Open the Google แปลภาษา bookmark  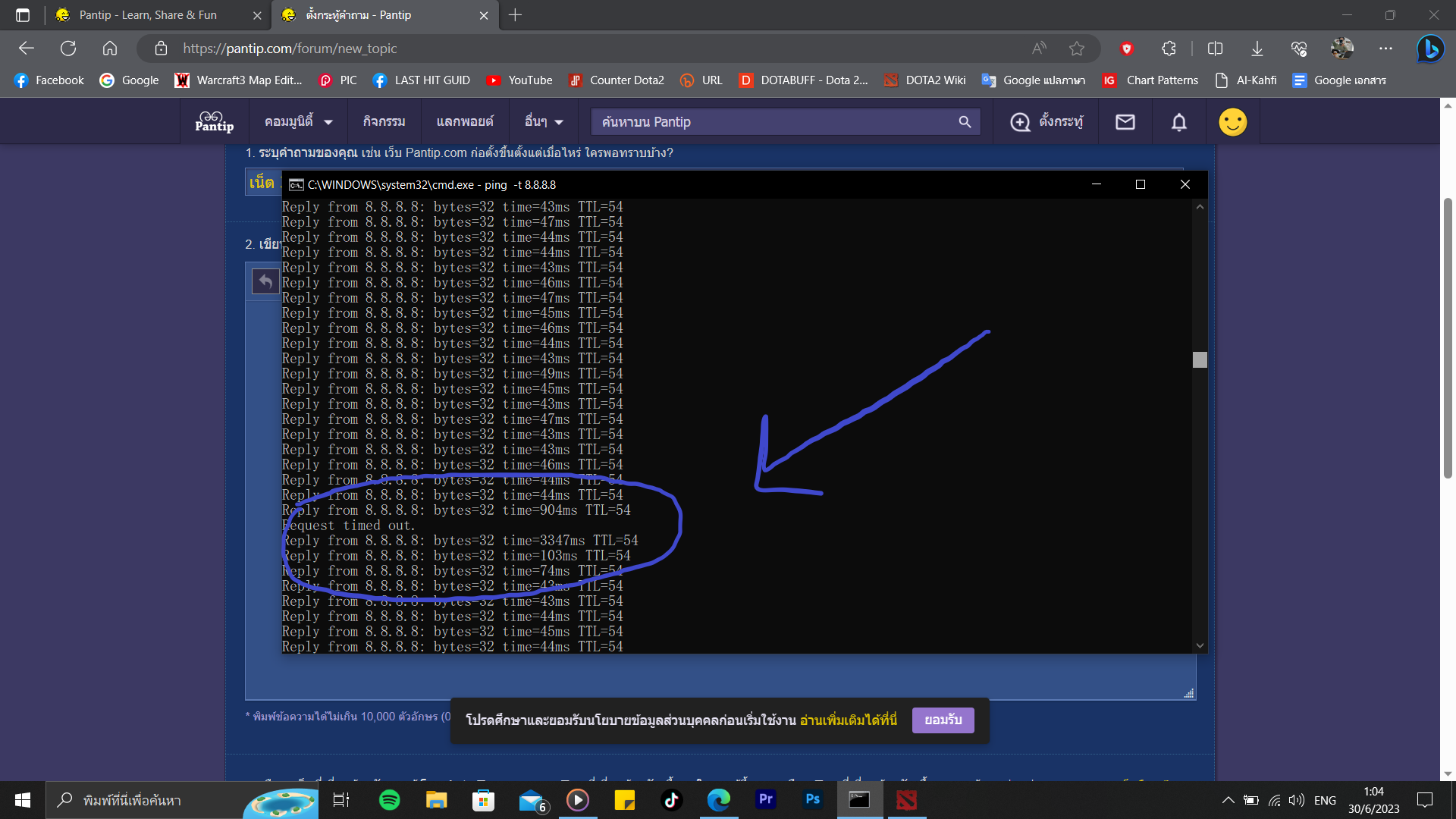point(1034,80)
